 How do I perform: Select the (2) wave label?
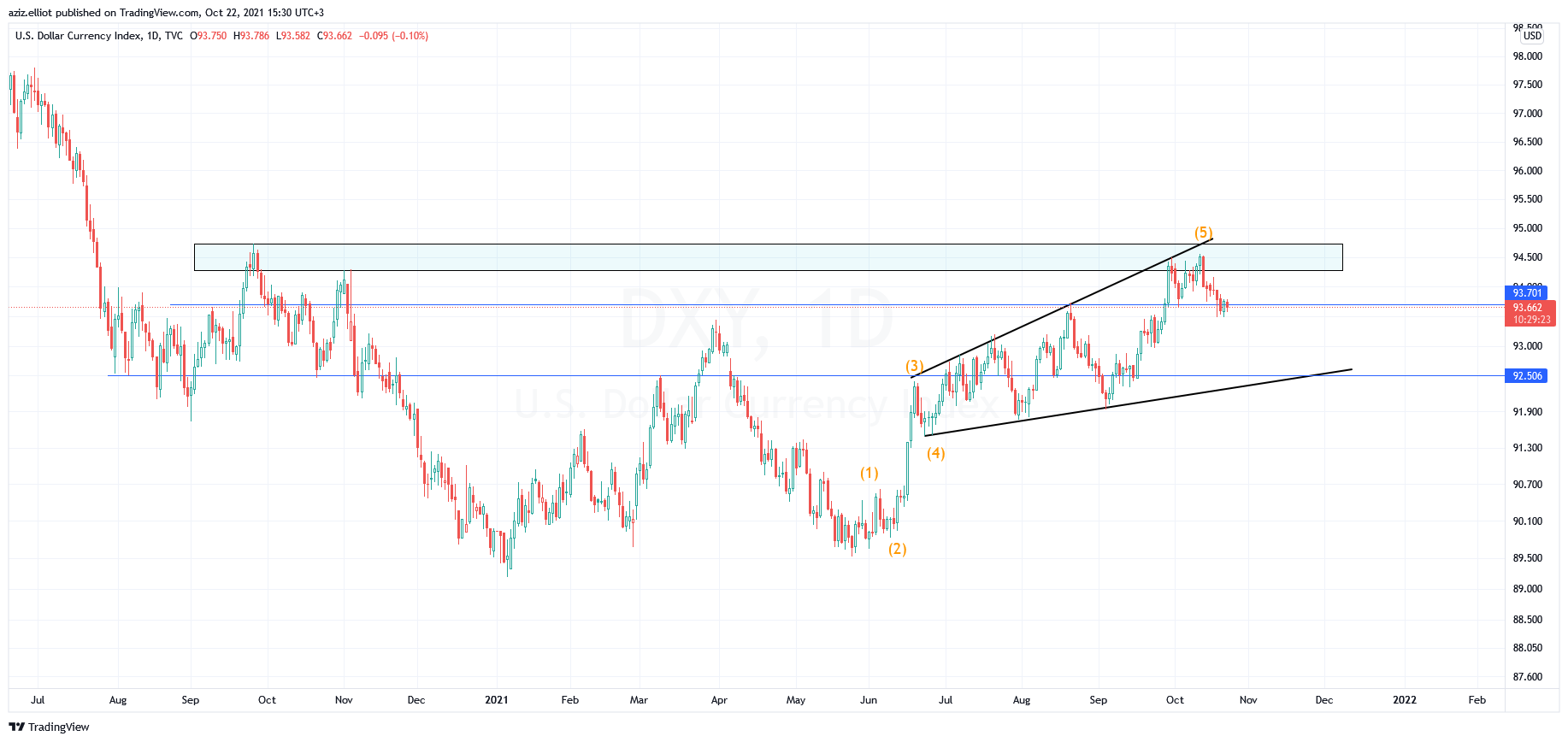[897, 549]
